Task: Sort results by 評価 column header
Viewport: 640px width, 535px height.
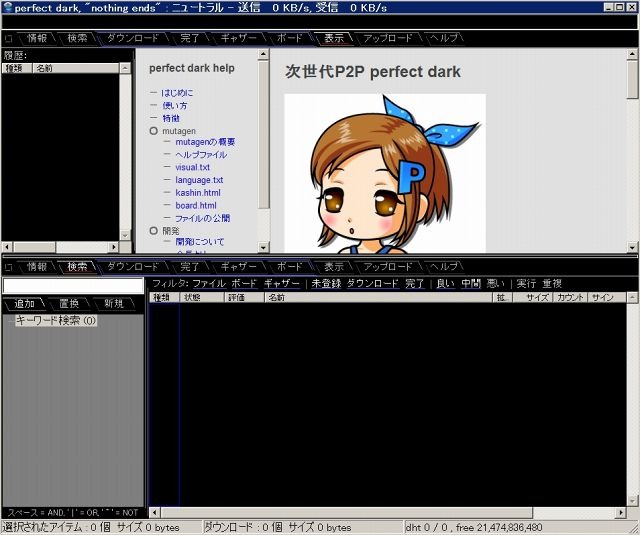Action: (x=244, y=297)
